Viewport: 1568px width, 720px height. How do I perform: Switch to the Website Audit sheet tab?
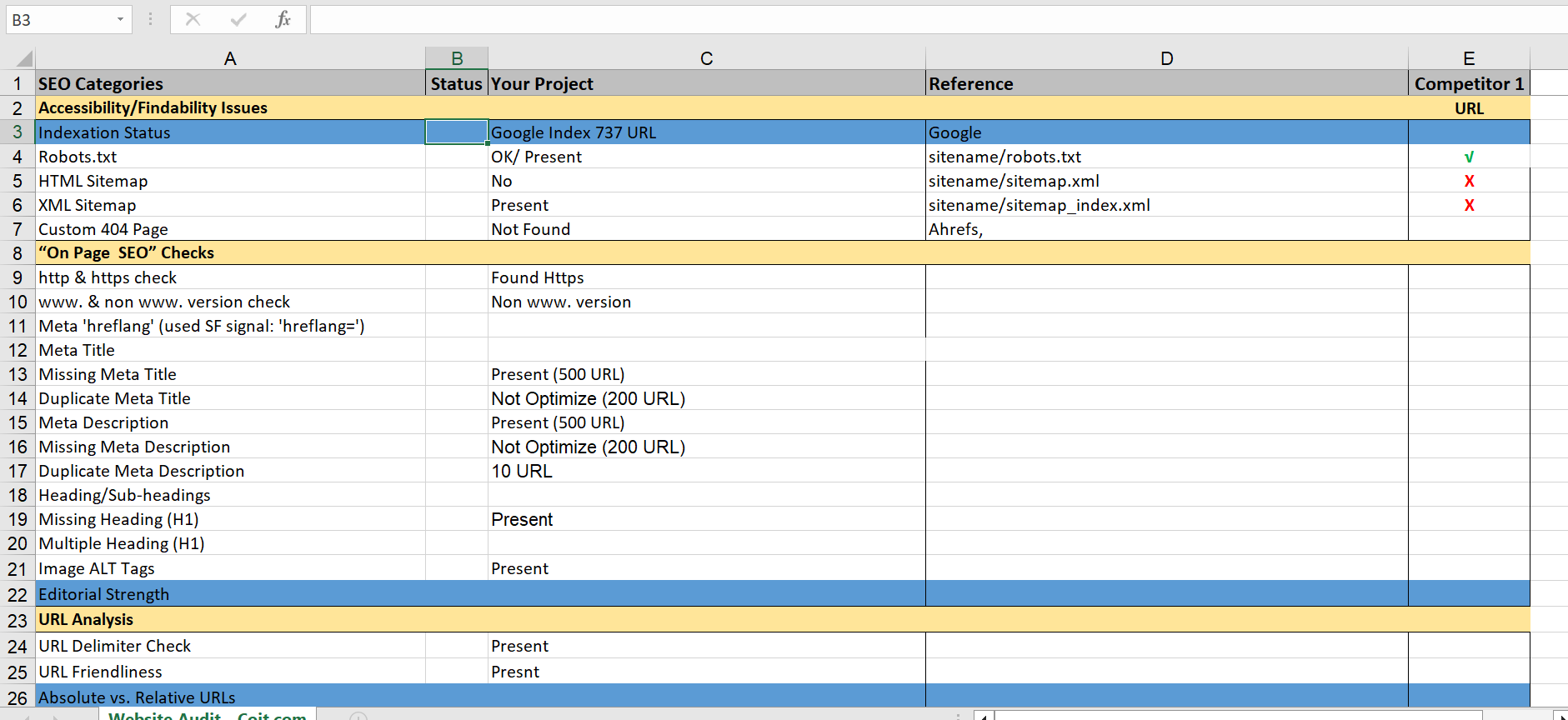click(x=208, y=715)
